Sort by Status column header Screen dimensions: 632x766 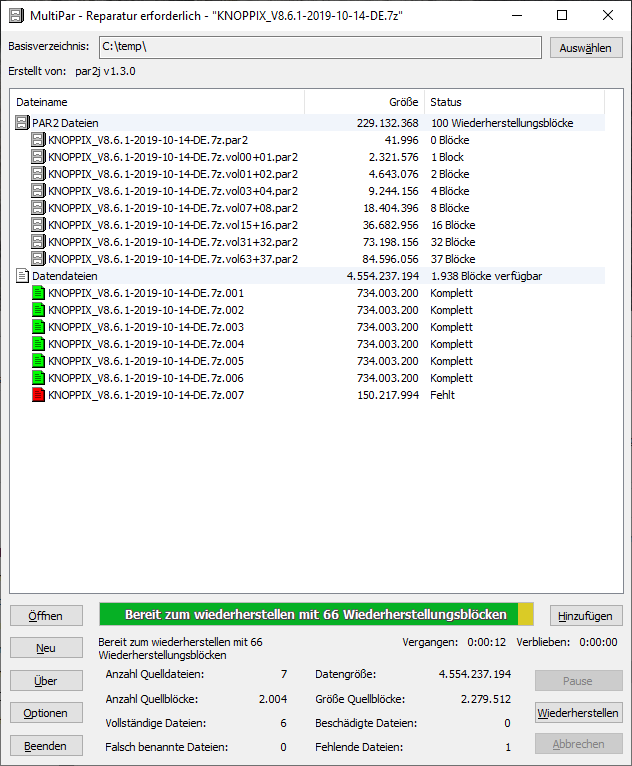(x=514, y=102)
